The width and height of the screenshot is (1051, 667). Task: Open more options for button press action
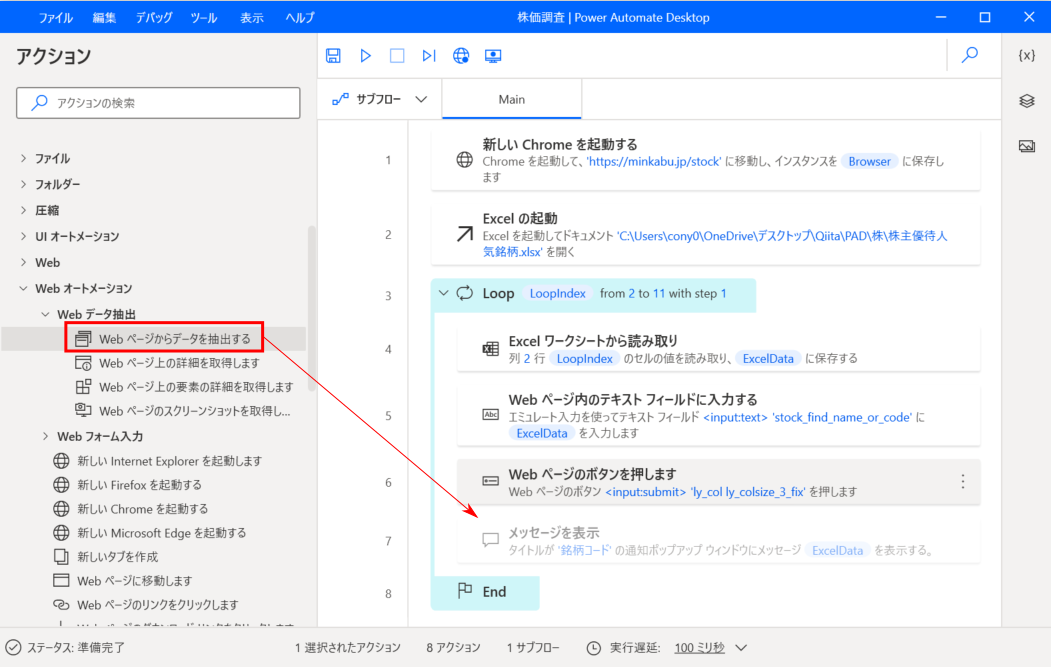[x=963, y=481]
